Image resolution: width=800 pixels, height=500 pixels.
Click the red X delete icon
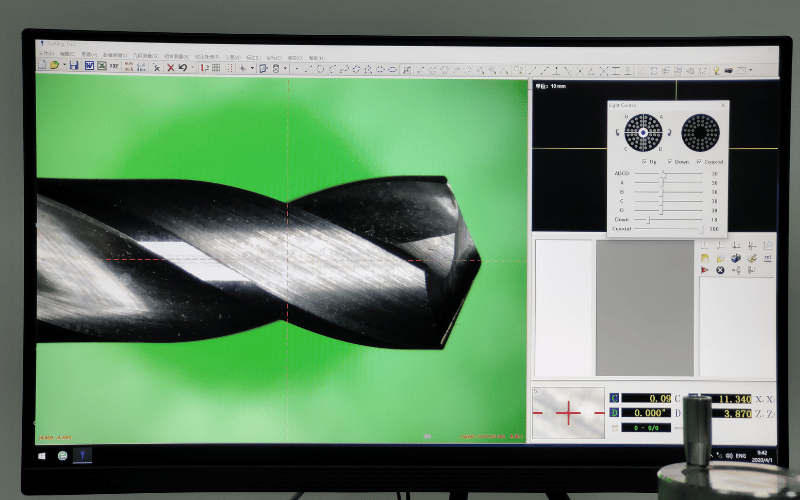coord(170,67)
